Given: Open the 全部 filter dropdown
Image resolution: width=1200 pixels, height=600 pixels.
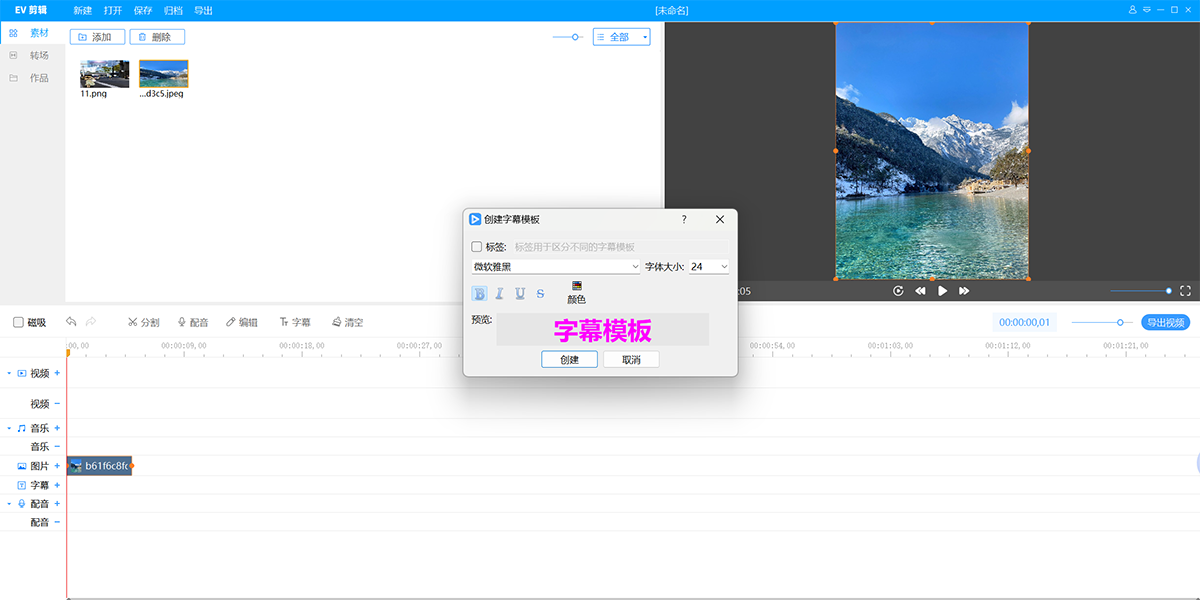Looking at the screenshot, I should coord(621,37).
